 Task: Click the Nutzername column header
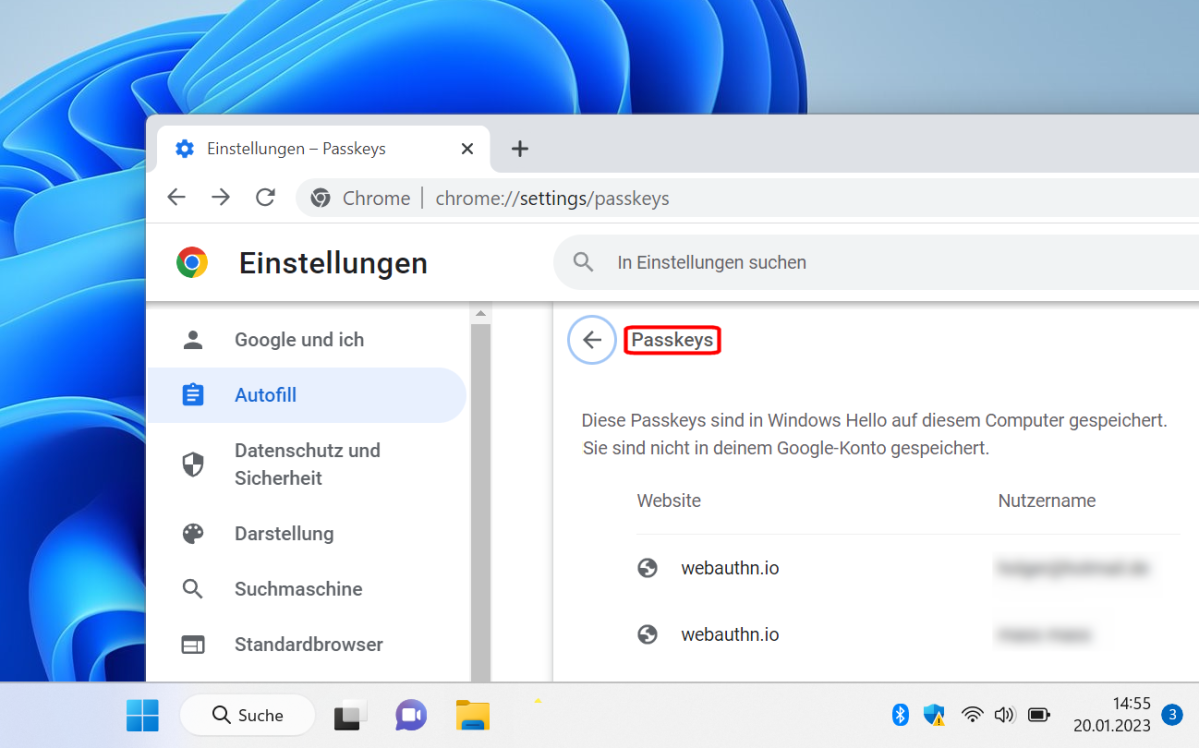1047,500
